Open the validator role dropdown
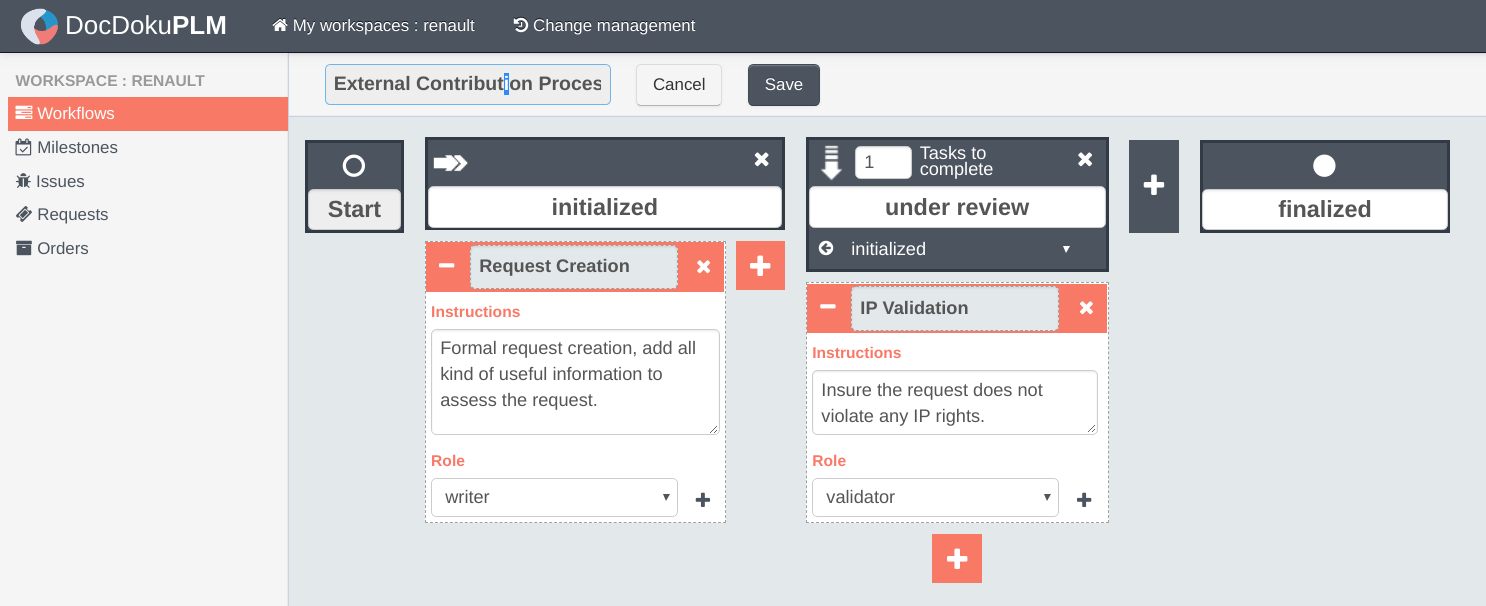1486x606 pixels. coord(935,497)
